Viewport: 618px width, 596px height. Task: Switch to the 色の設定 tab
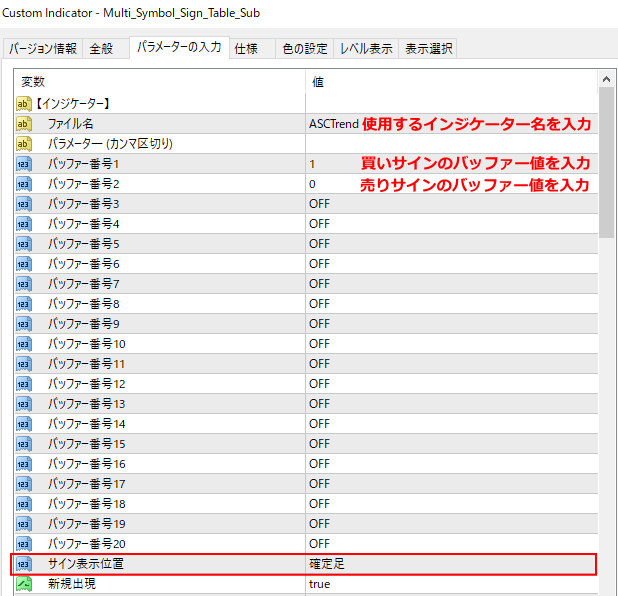(x=305, y=48)
